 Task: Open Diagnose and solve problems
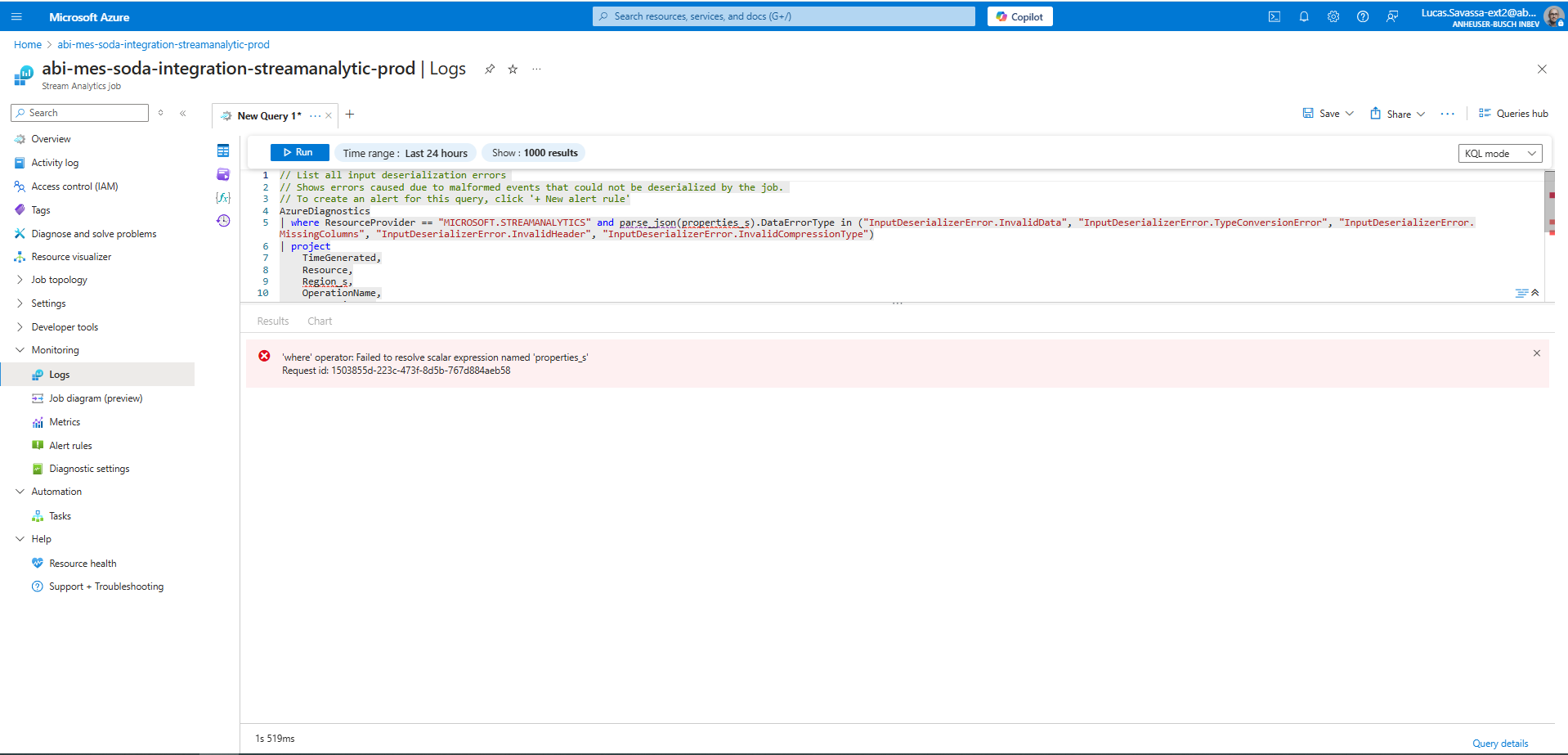93,234
